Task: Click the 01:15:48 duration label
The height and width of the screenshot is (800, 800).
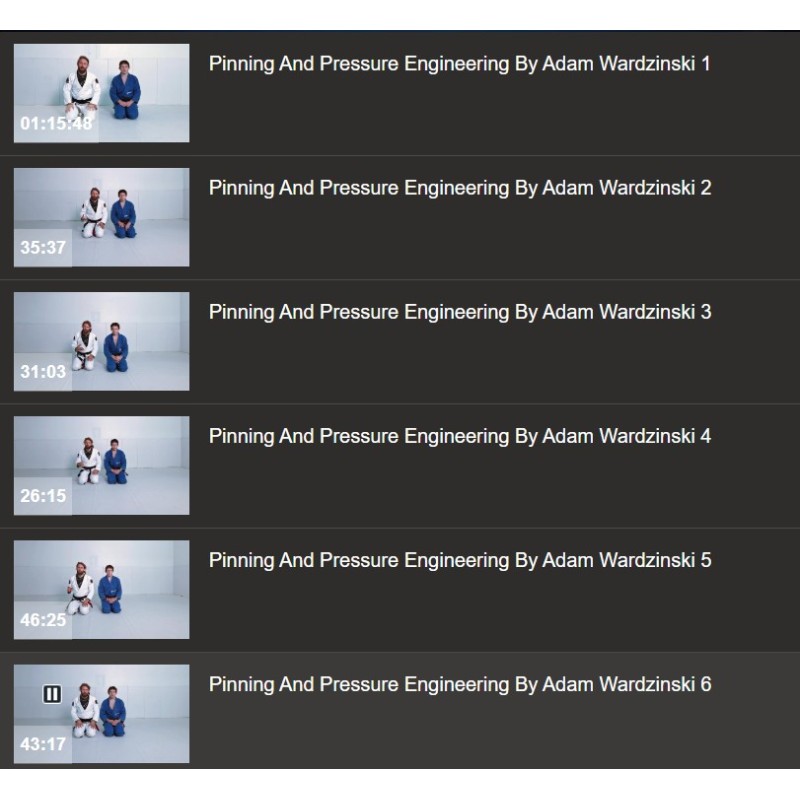Action: click(56, 123)
